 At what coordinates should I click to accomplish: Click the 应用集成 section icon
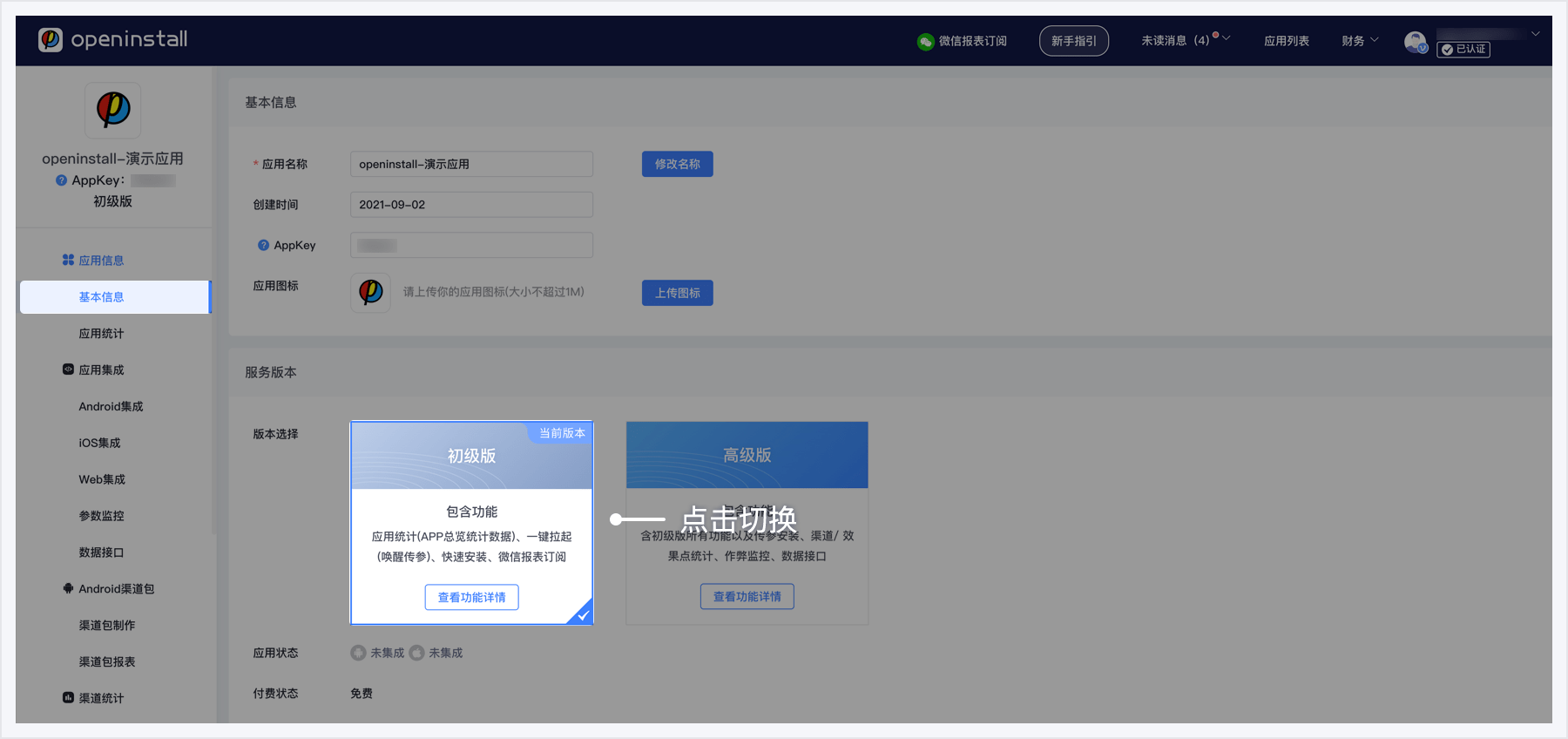(x=68, y=369)
